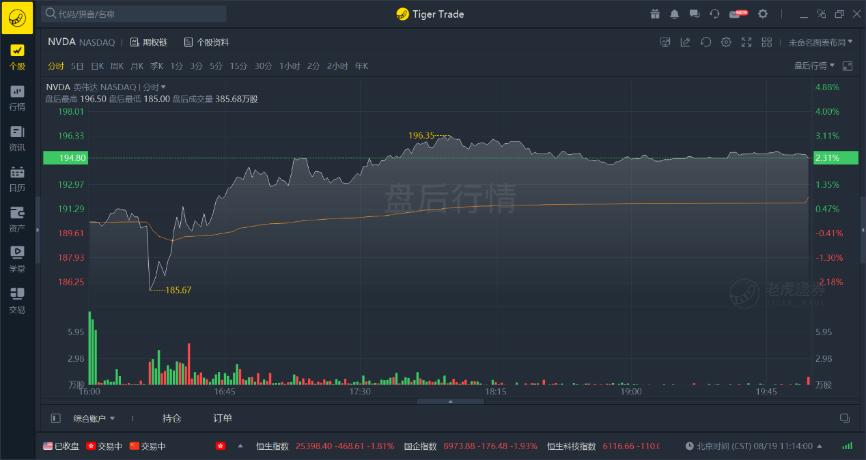Toggle the bottom-left panel layout icon
866x460 pixels.
coord(55,418)
